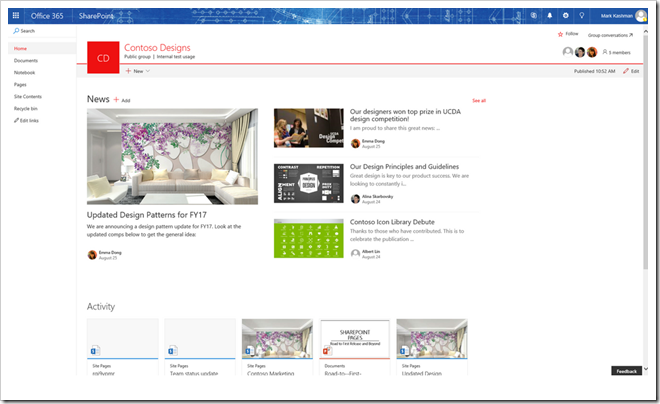Click the pencil icon beside Edit links
Viewport: 660px width, 404px height.
pyautogui.click(x=16, y=120)
